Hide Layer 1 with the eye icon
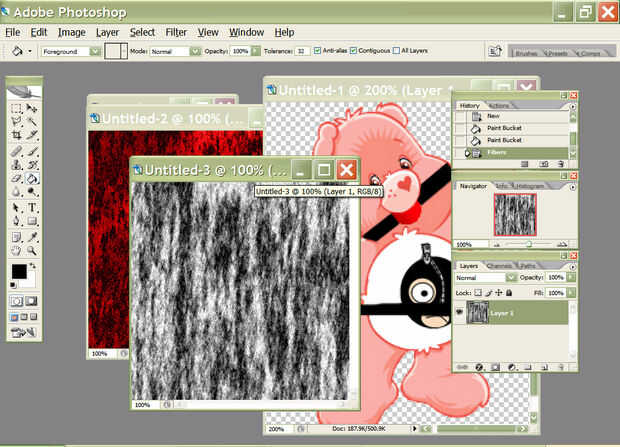Image resolution: width=620 pixels, height=447 pixels. point(459,312)
